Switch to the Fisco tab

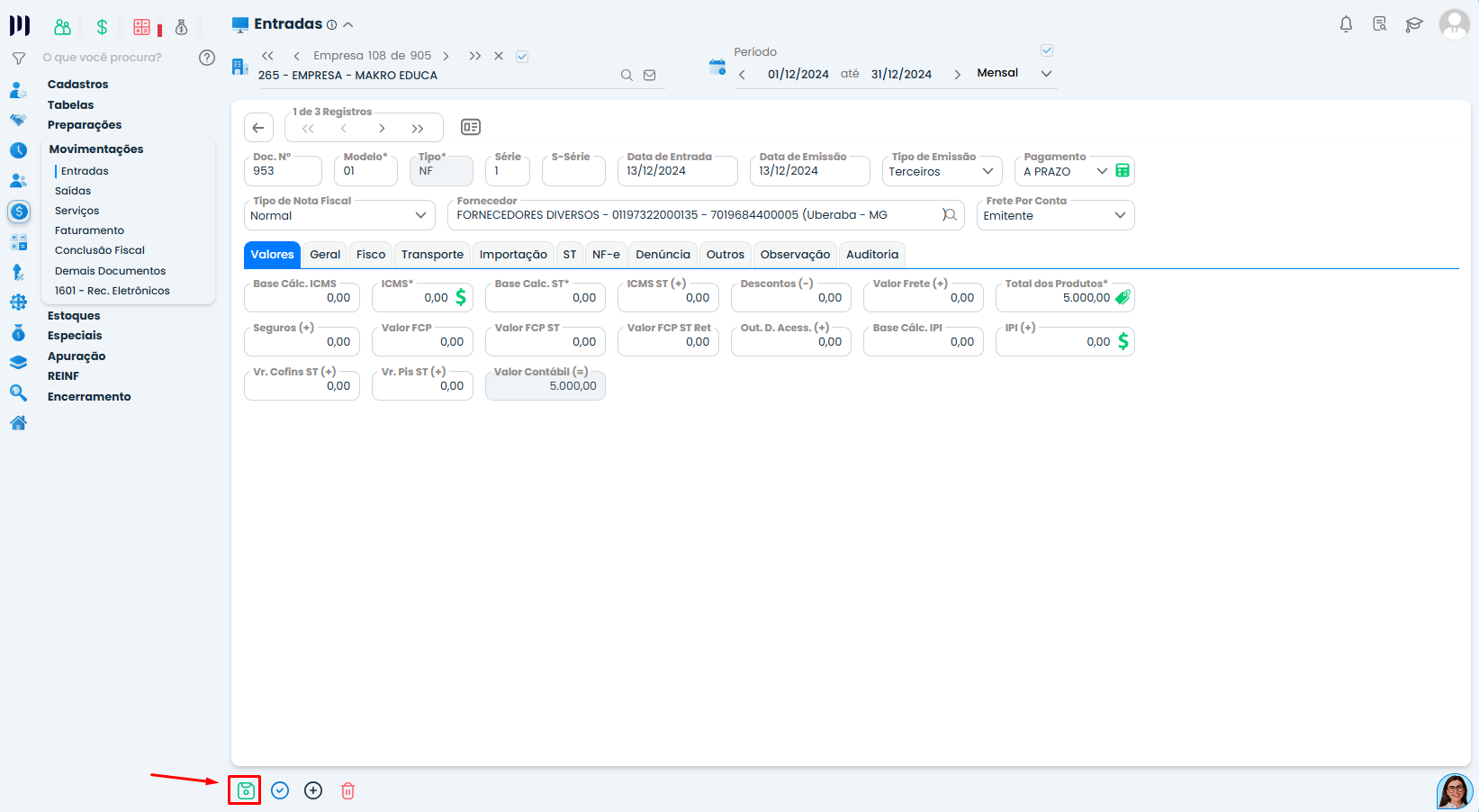pos(371,255)
